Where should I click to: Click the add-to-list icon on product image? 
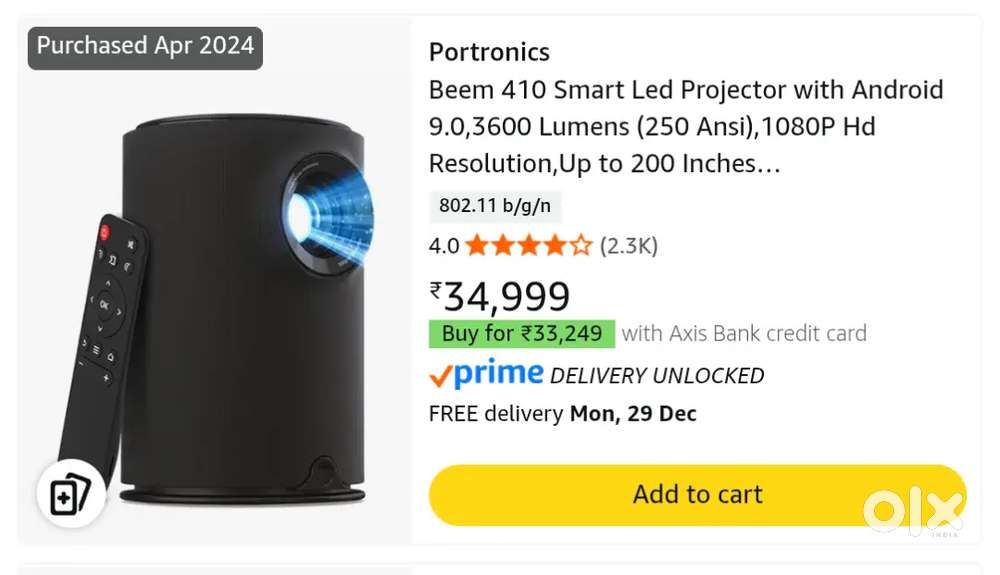[x=71, y=495]
